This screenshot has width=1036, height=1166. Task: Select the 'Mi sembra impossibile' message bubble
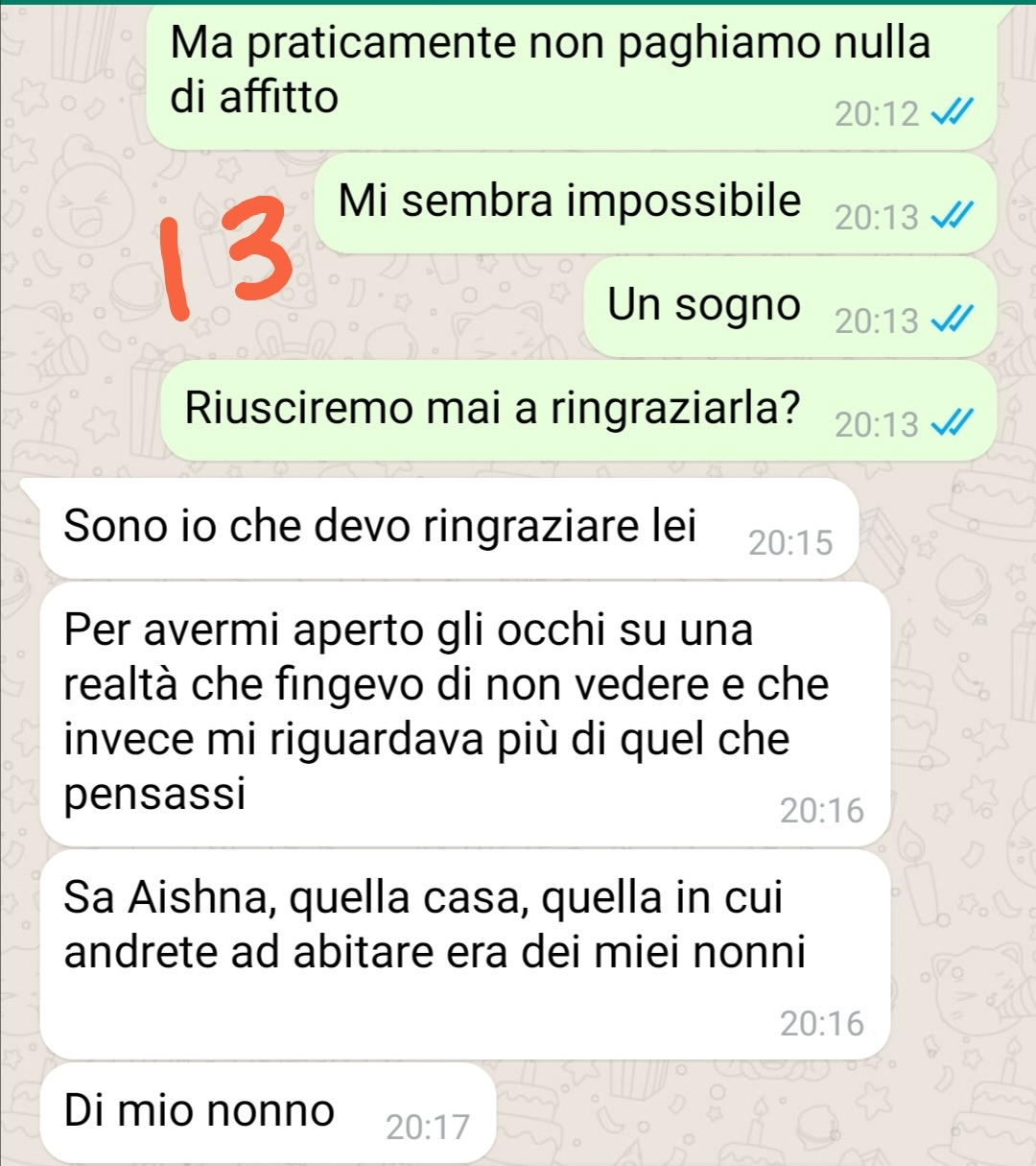655,204
